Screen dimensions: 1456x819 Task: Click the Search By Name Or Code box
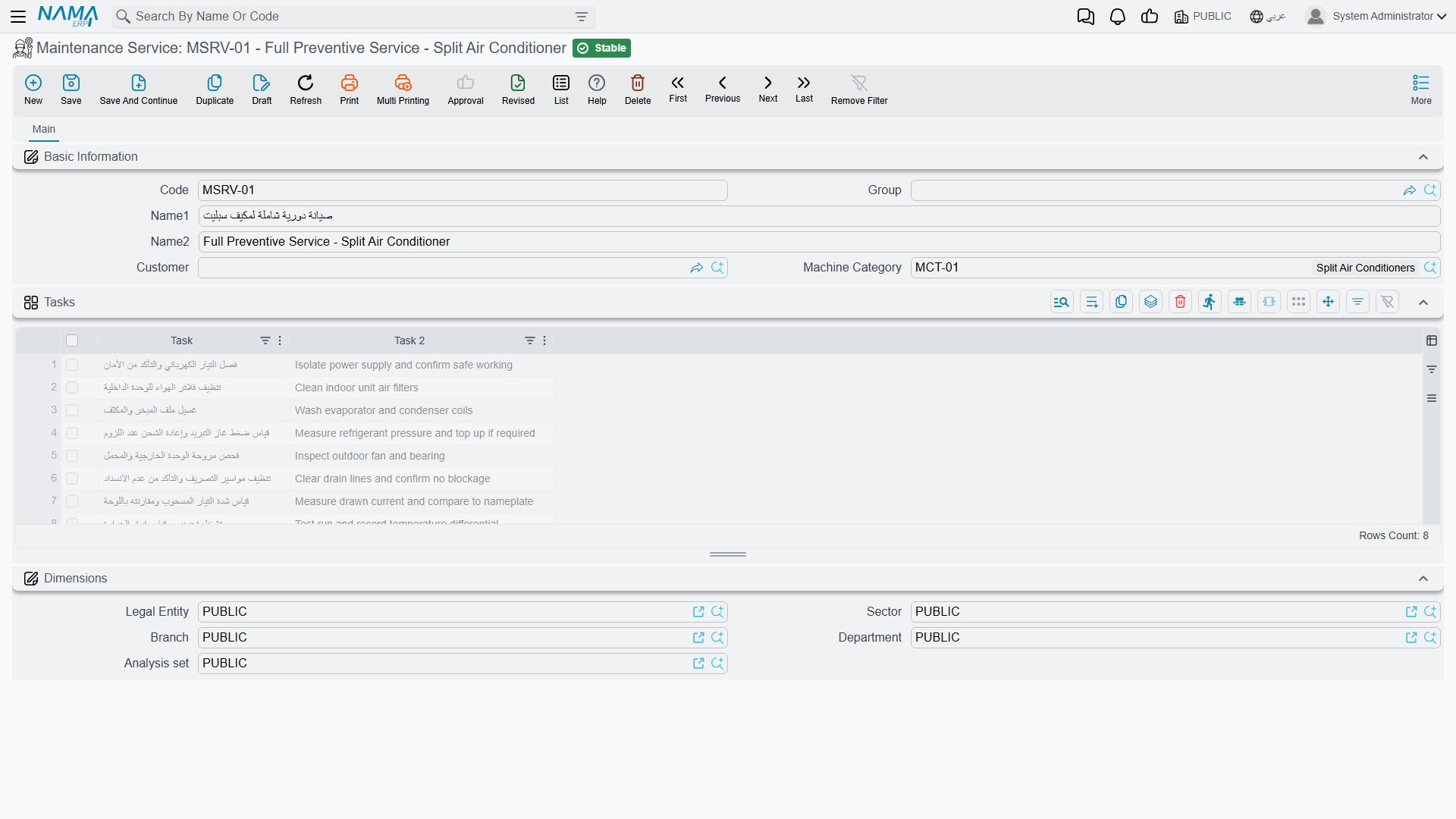pyautogui.click(x=353, y=17)
